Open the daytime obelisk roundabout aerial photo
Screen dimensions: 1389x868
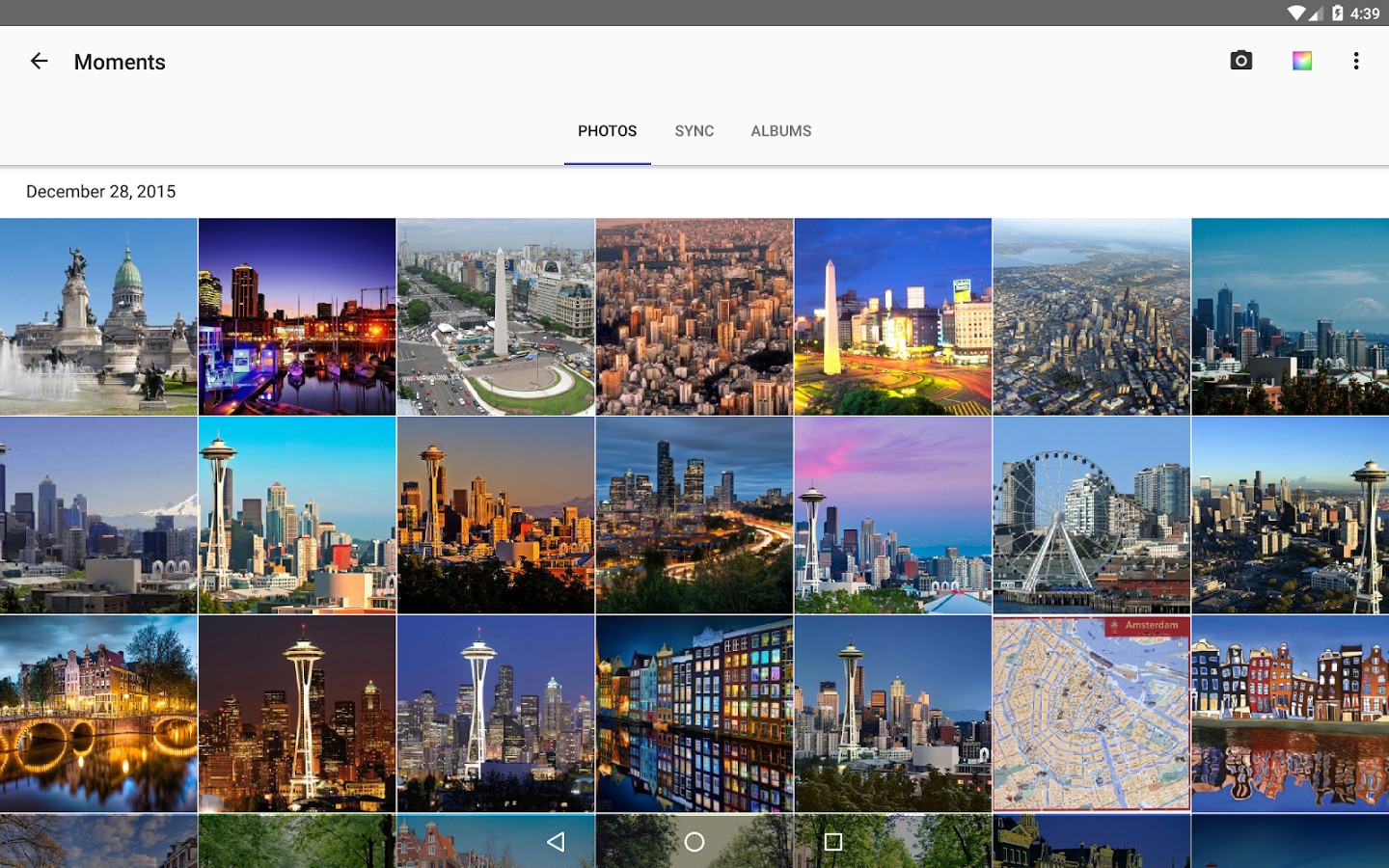click(x=496, y=316)
